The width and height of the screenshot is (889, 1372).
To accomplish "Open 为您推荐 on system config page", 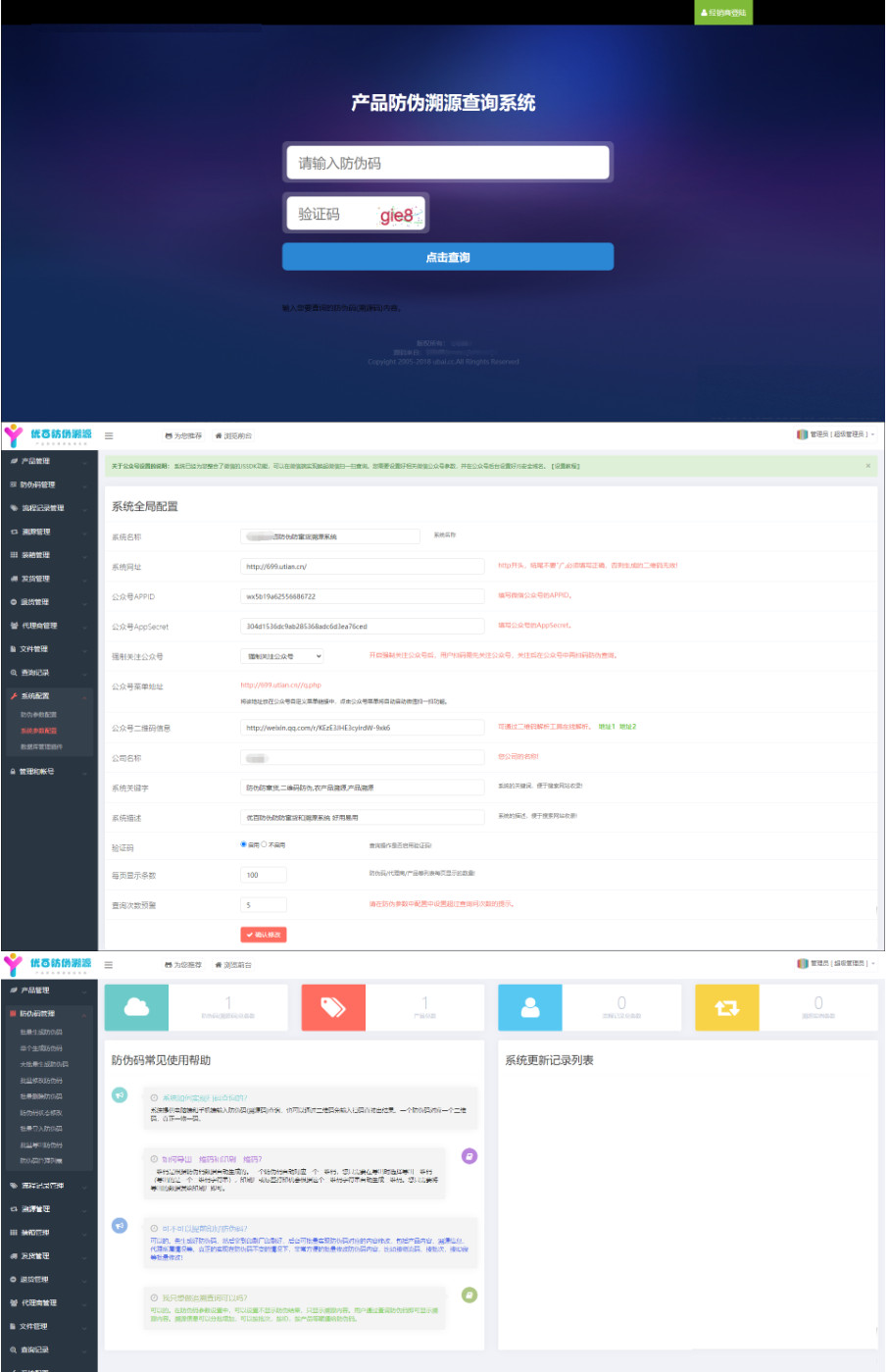I will [183, 435].
